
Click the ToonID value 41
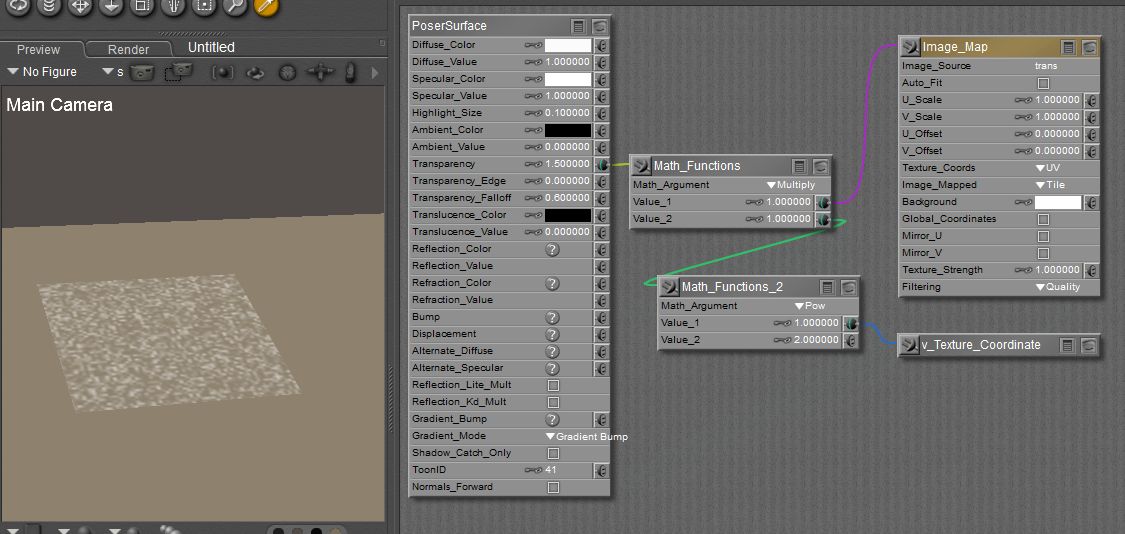550,470
